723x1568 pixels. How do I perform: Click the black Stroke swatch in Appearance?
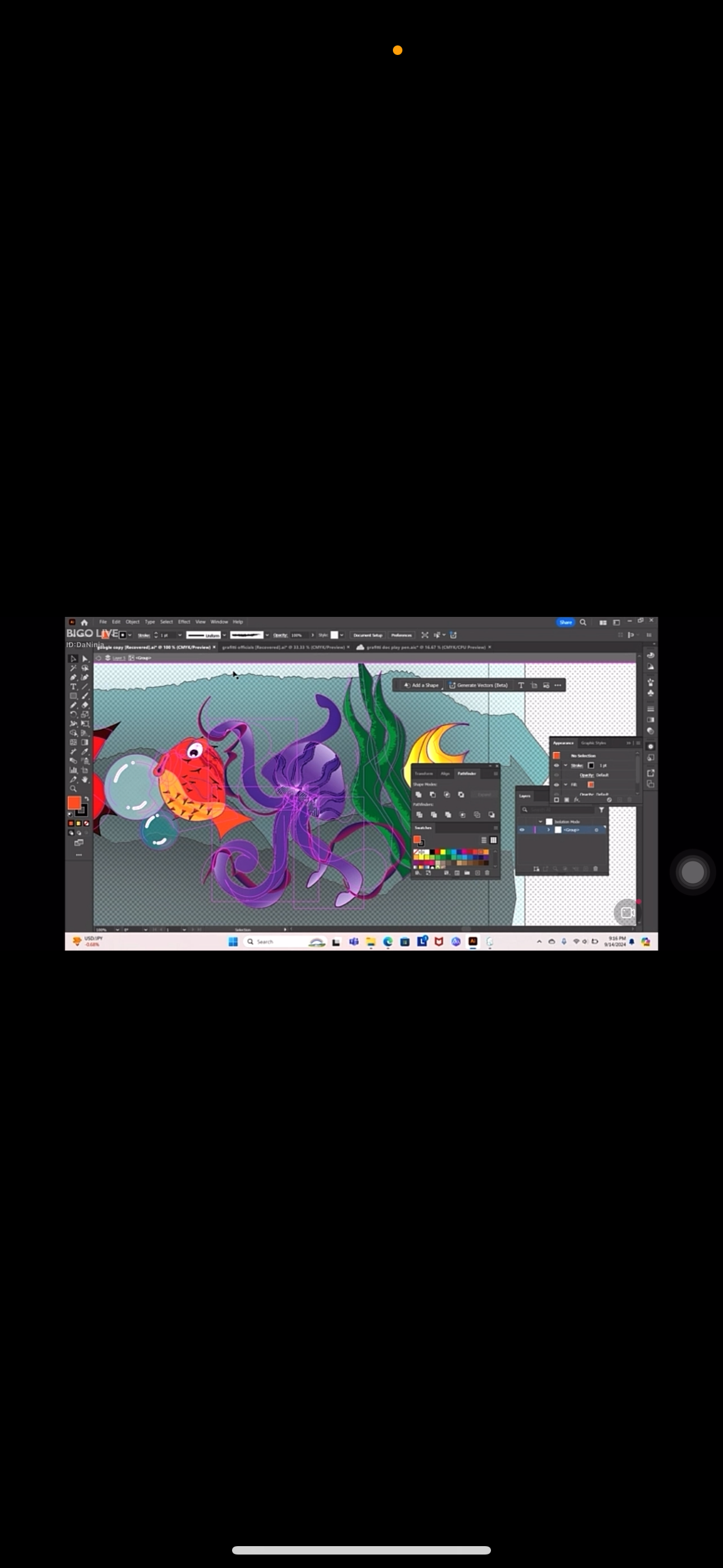591,765
